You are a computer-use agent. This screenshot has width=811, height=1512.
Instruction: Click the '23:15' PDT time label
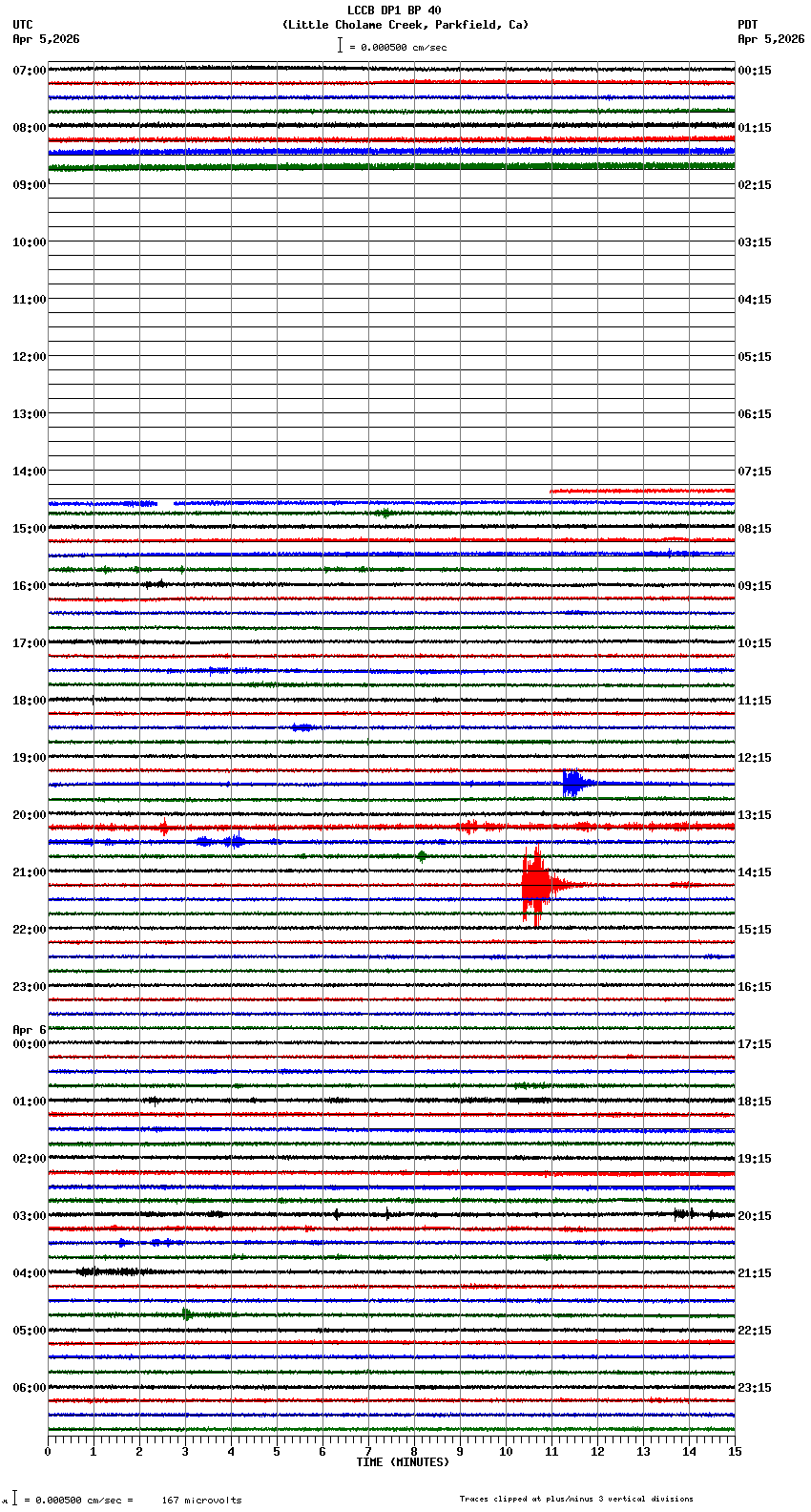point(755,1388)
